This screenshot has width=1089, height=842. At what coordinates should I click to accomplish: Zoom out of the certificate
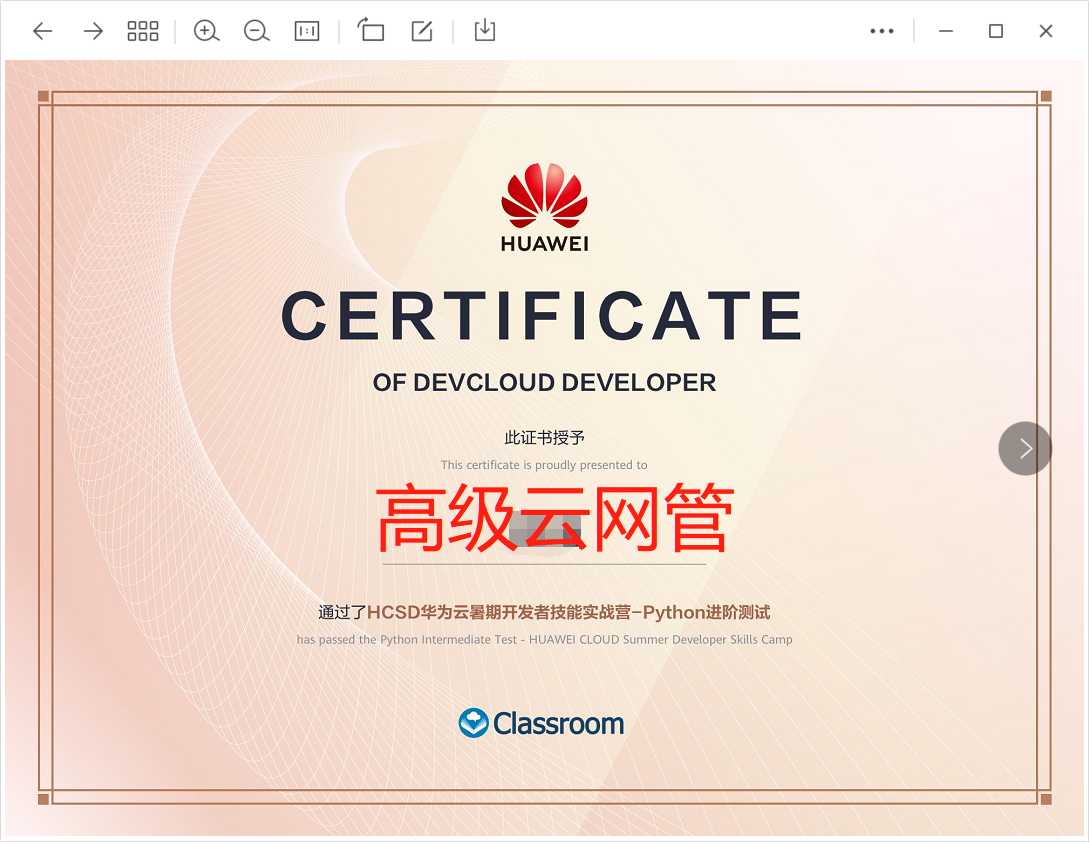(256, 31)
